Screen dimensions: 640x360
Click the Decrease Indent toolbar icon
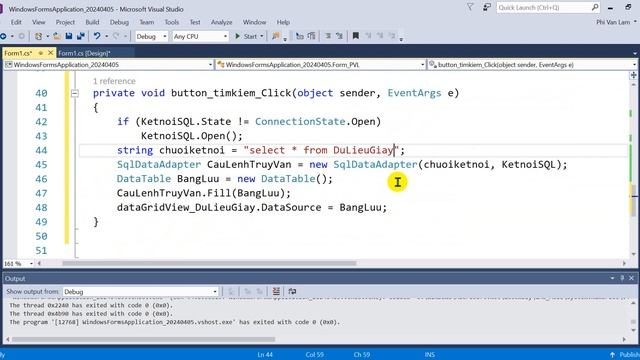(x=328, y=36)
